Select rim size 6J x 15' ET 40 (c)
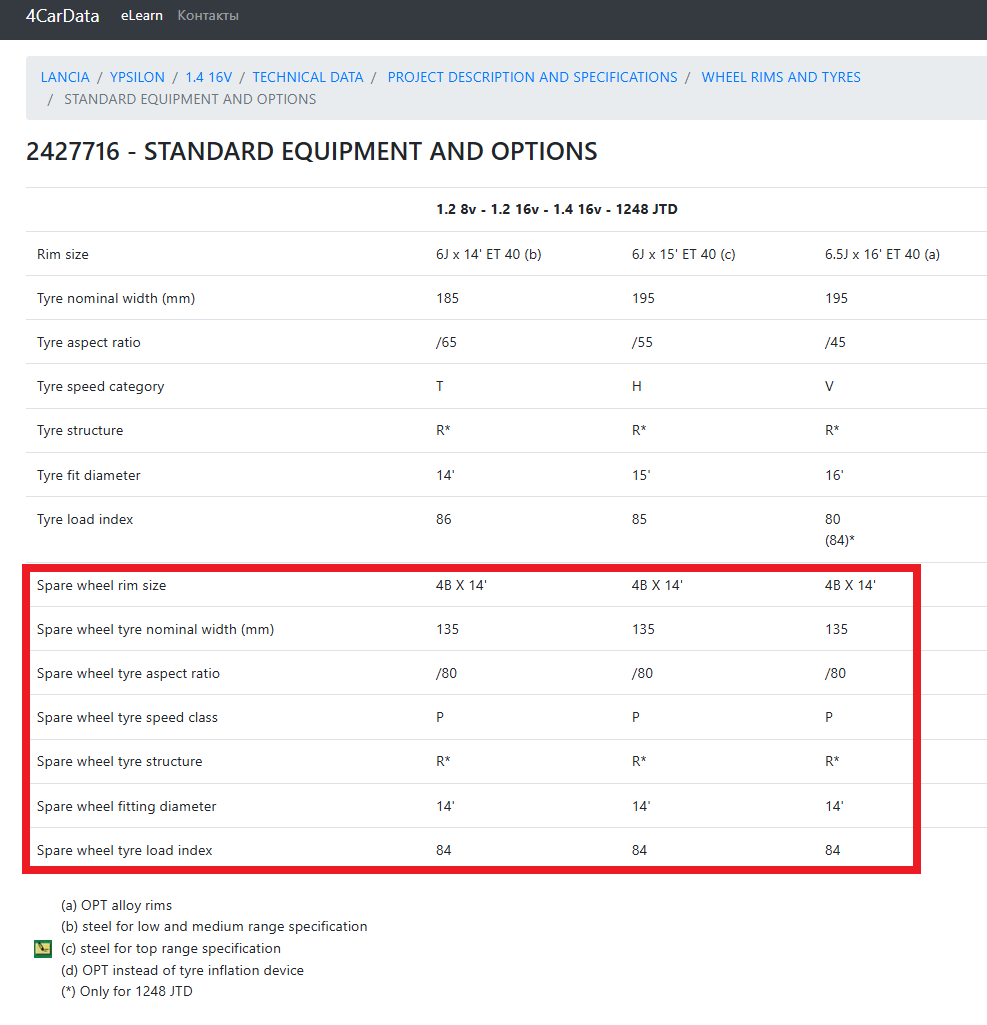The width and height of the screenshot is (987, 1025). [684, 254]
